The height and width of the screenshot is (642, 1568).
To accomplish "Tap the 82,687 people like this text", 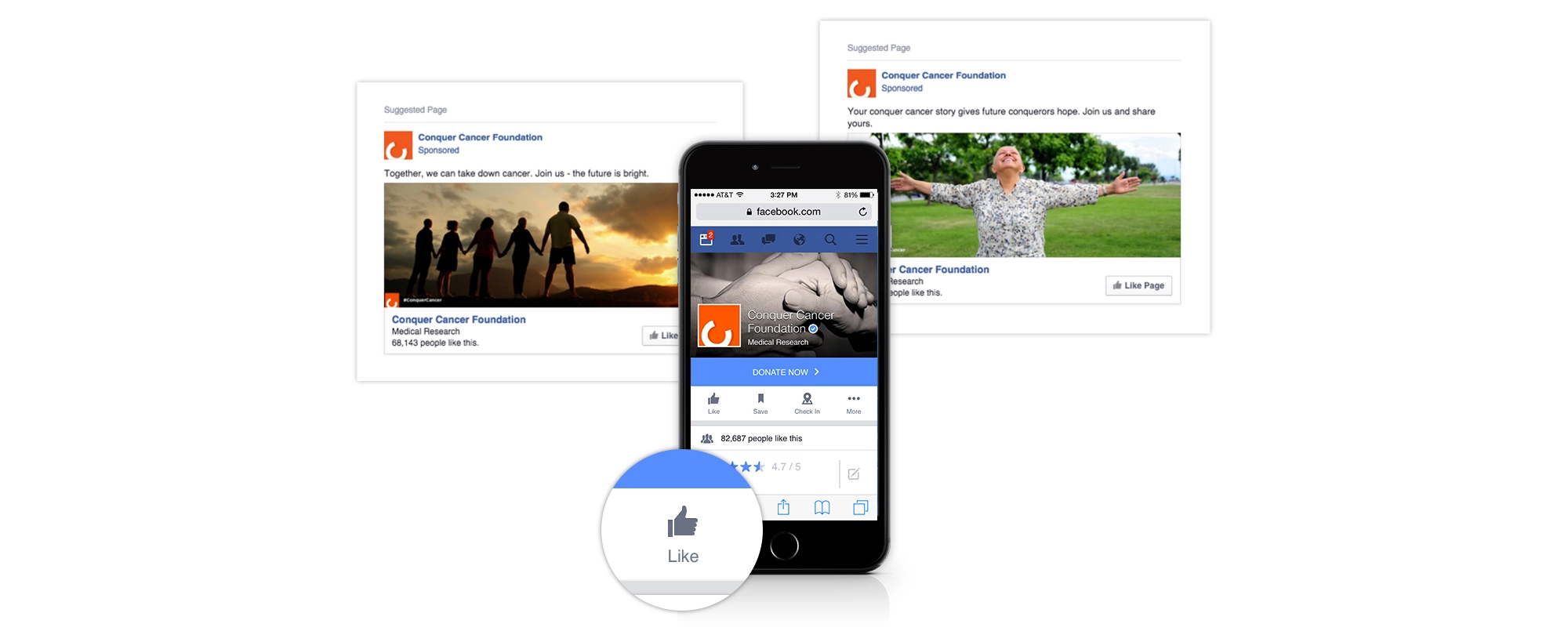I will (761, 439).
